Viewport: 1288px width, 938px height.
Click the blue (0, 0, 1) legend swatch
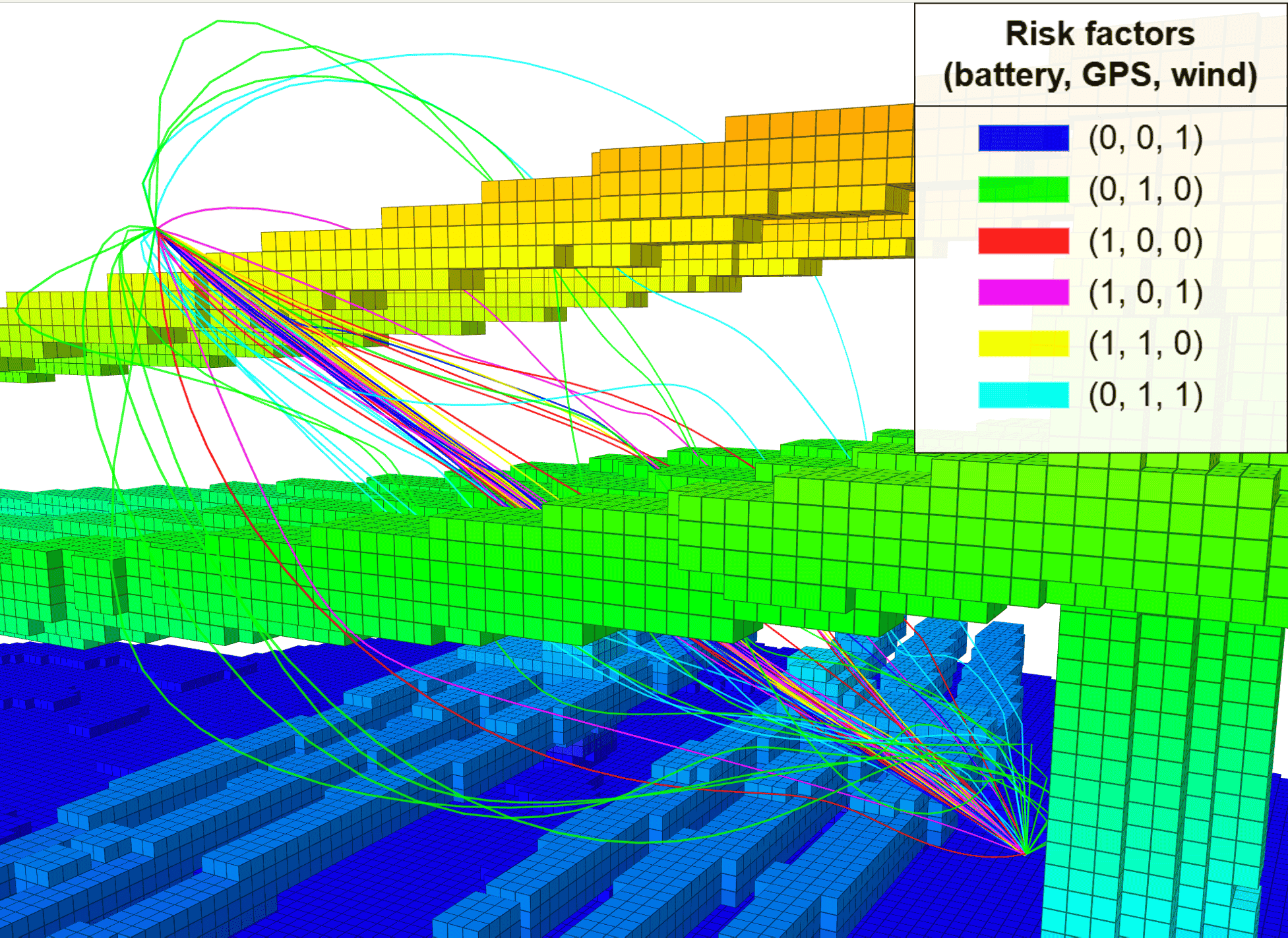pyautogui.click(x=1023, y=138)
